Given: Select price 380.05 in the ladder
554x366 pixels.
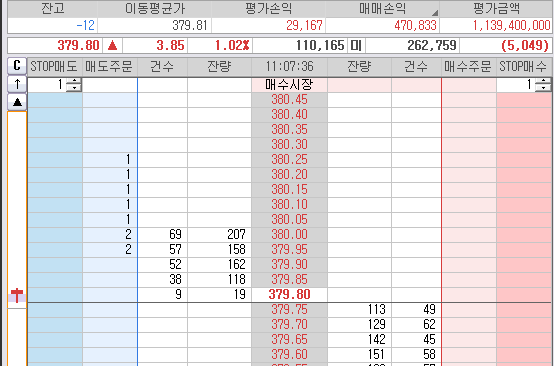Looking at the screenshot, I should (289, 220).
